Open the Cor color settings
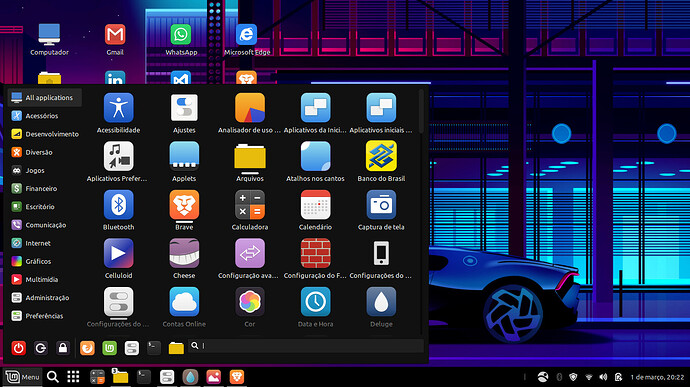This screenshot has width=690, height=387. (250, 307)
